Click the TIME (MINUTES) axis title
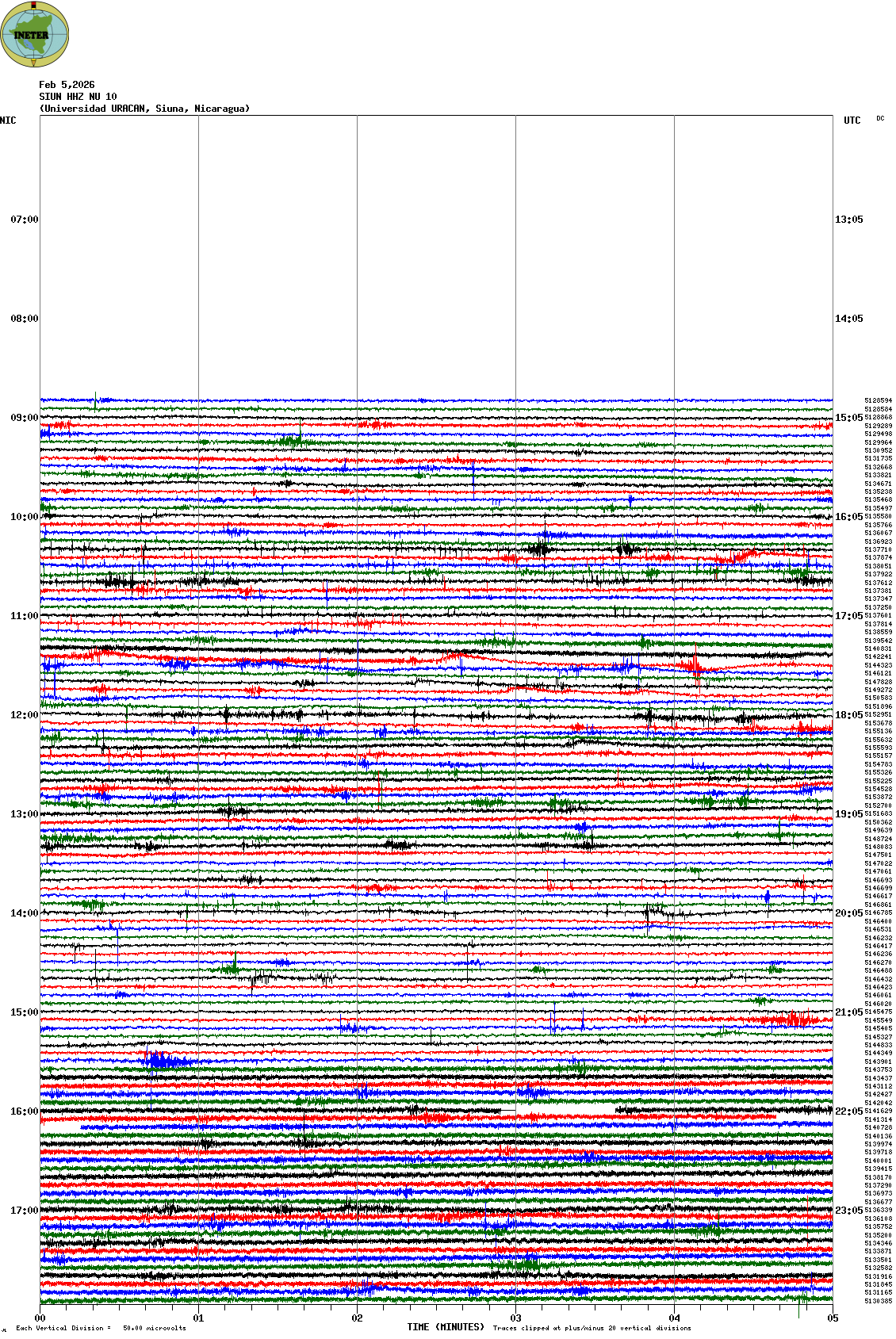The height and width of the screenshot is (1339, 896). [x=445, y=1327]
